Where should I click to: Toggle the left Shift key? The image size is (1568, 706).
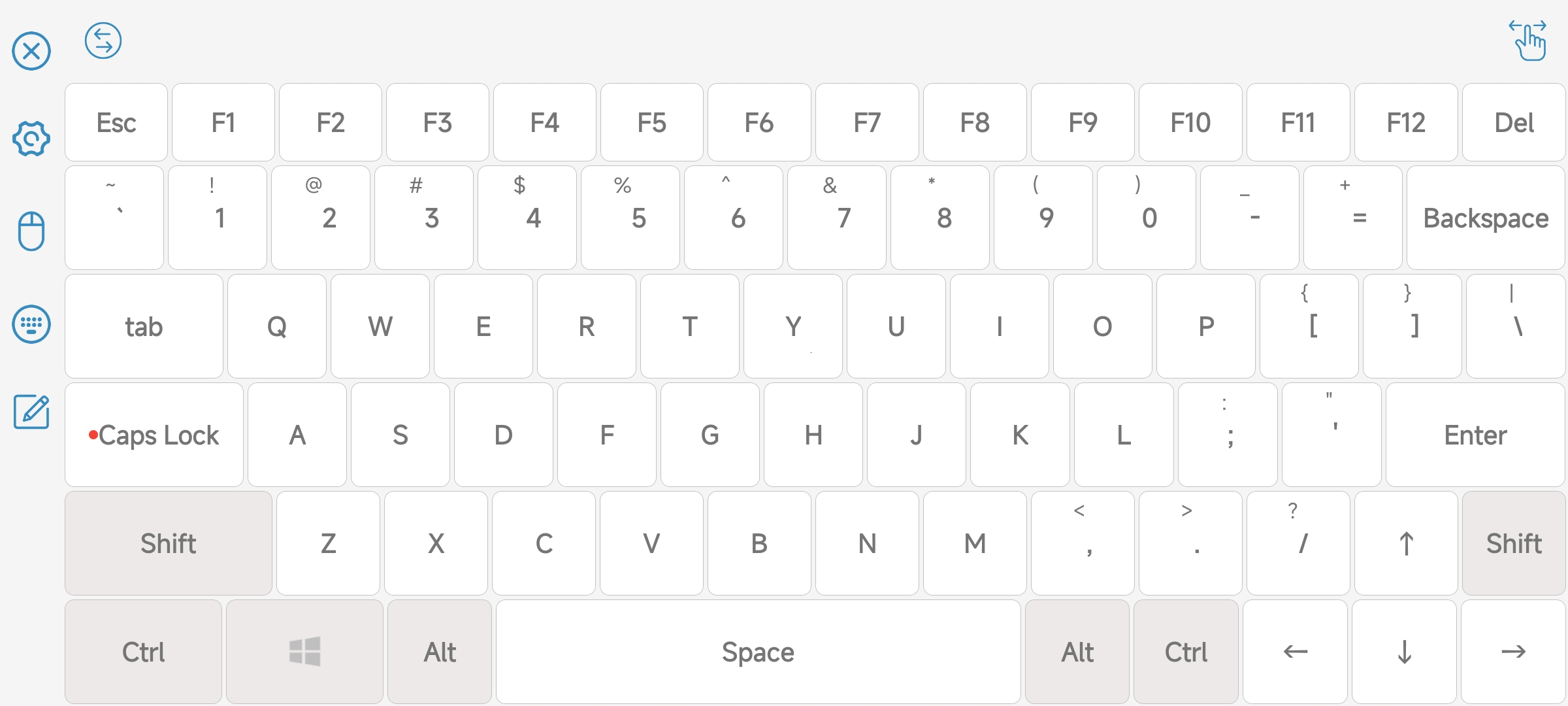(x=169, y=543)
